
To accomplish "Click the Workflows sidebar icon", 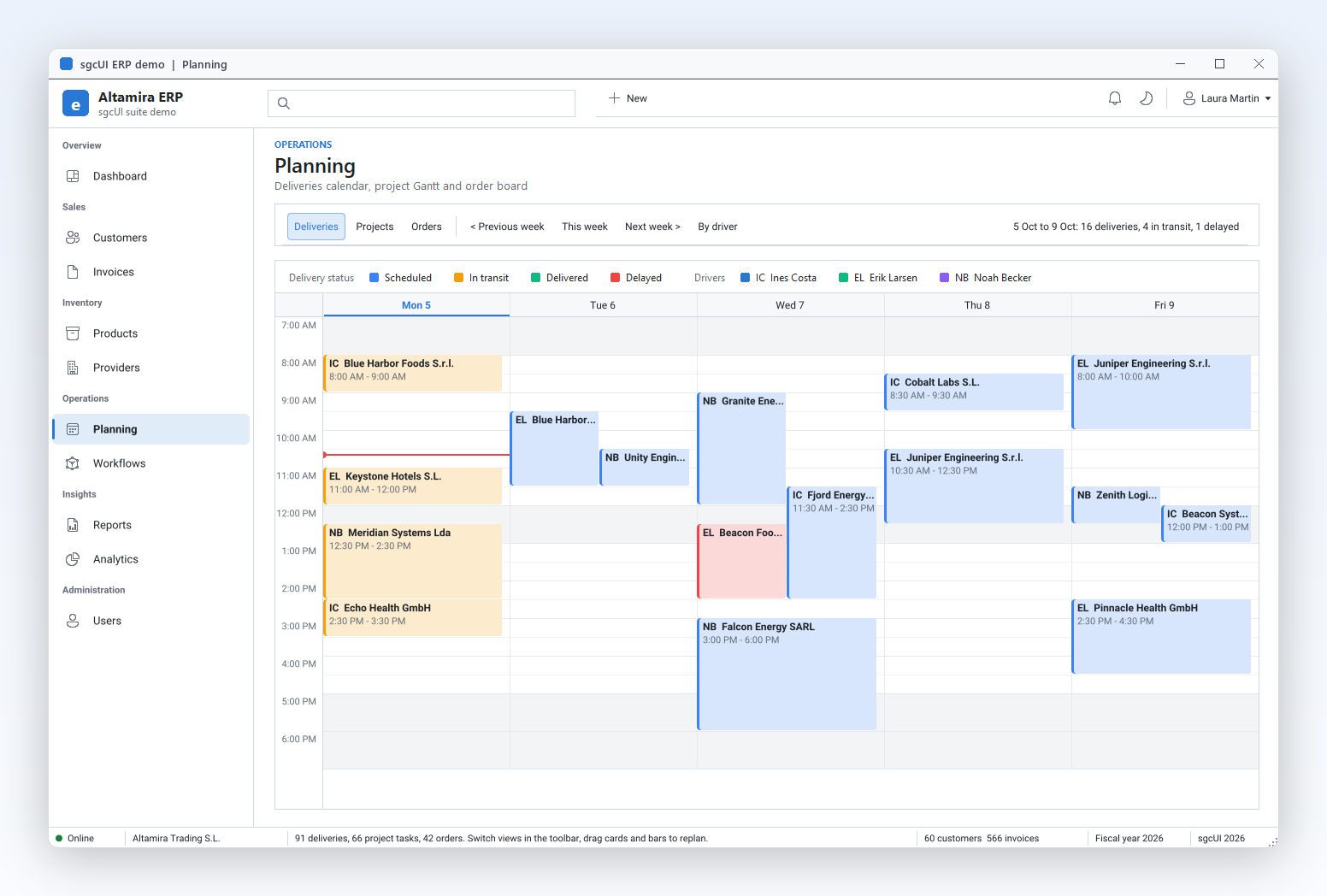I will pyautogui.click(x=73, y=463).
